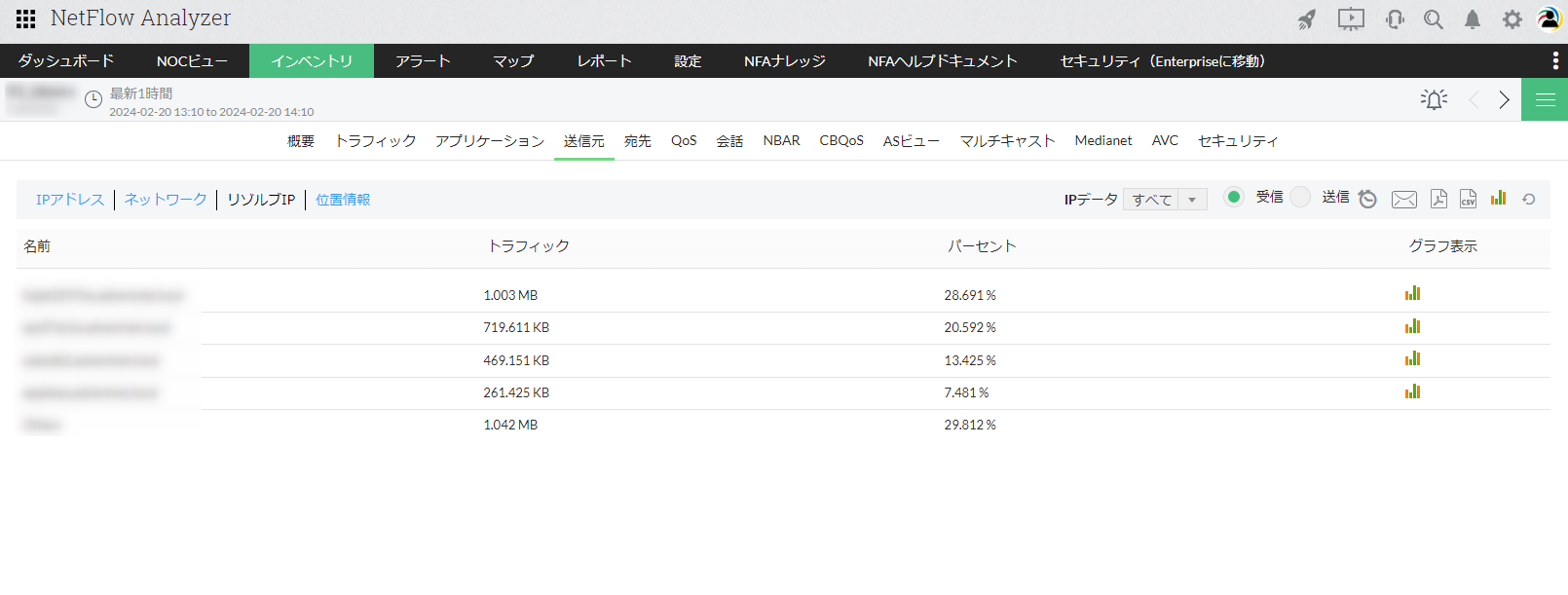Export the table as CSV
This screenshot has width=1568, height=595.
[x=1468, y=199]
